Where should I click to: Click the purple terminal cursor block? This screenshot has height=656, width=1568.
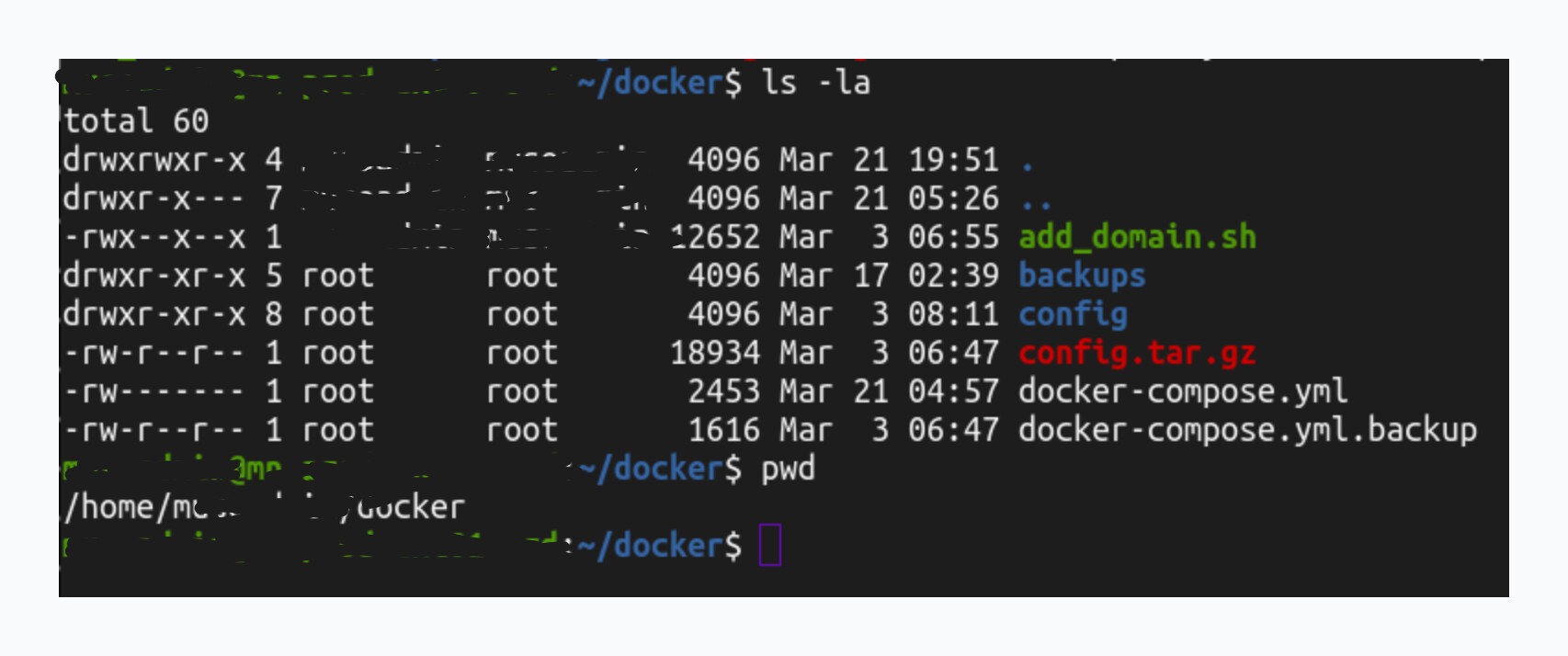pos(770,545)
